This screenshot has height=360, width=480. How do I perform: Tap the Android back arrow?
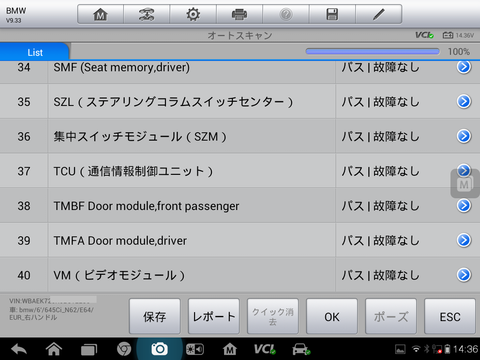point(19,349)
